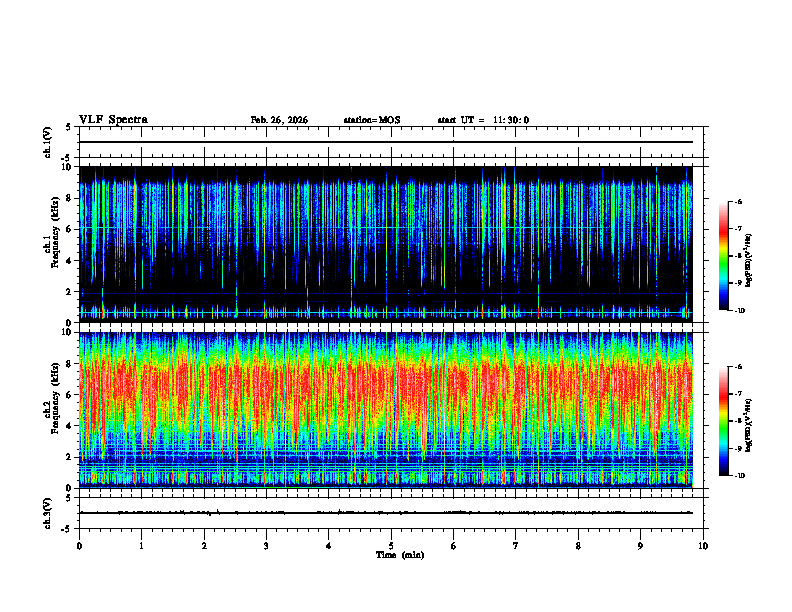This screenshot has height=612, width=792.
Task: Click inside the ch.2 spectrogram plot
Action: tap(385, 410)
